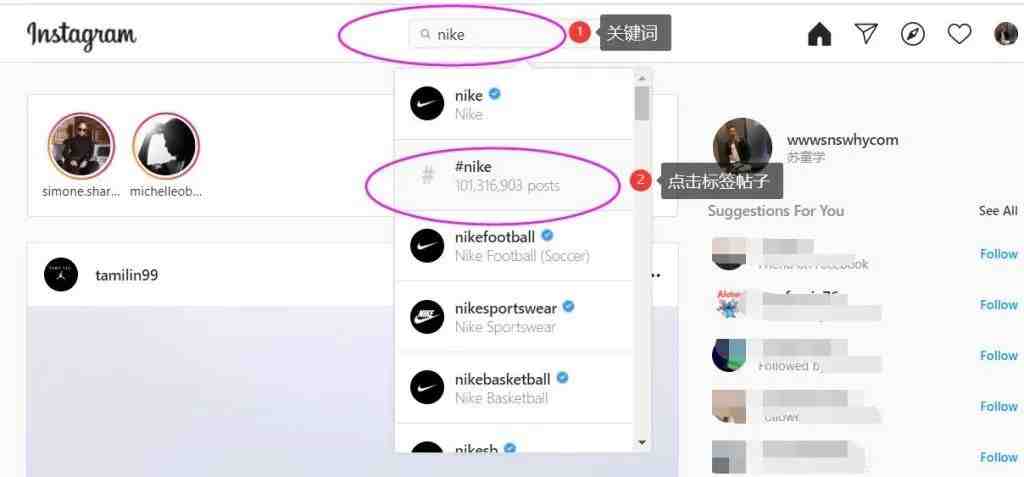The width and height of the screenshot is (1024, 477).
Task: Open Direct messages paper plane icon
Action: (866, 34)
